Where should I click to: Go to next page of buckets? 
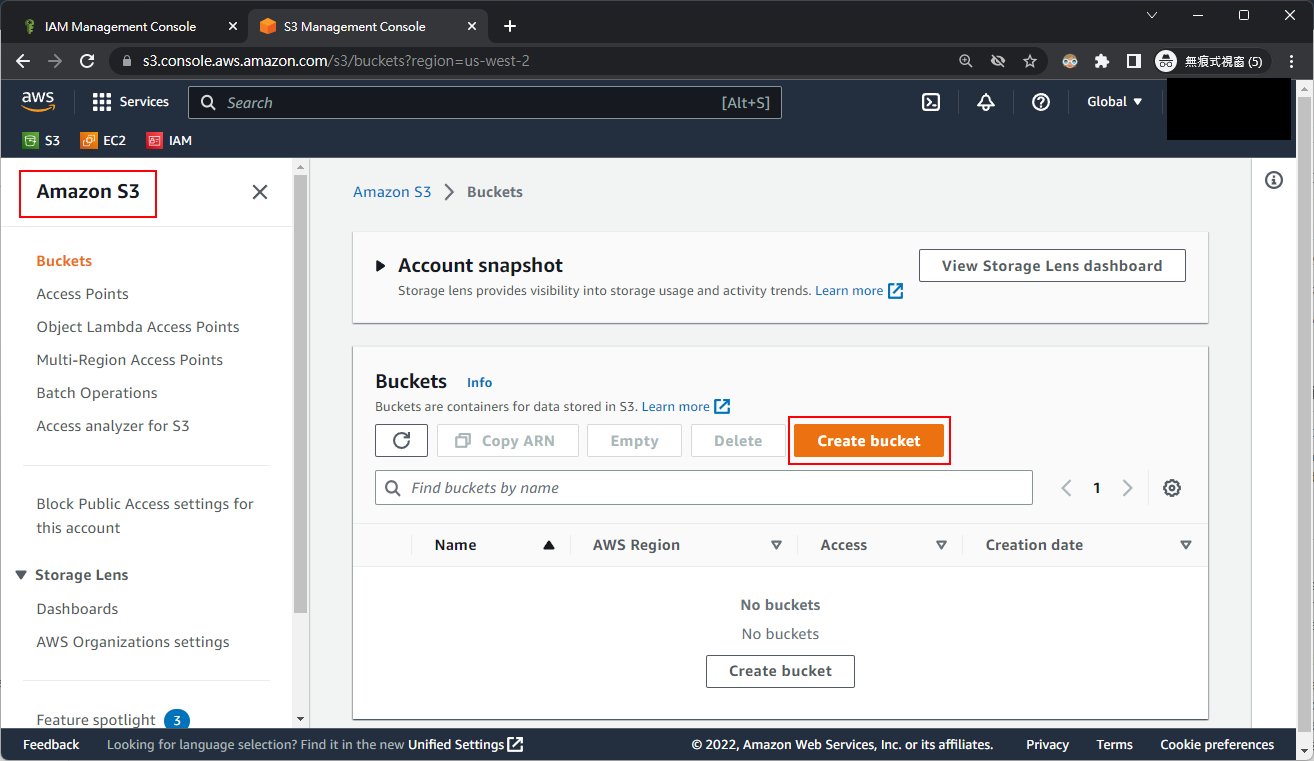coord(1128,488)
